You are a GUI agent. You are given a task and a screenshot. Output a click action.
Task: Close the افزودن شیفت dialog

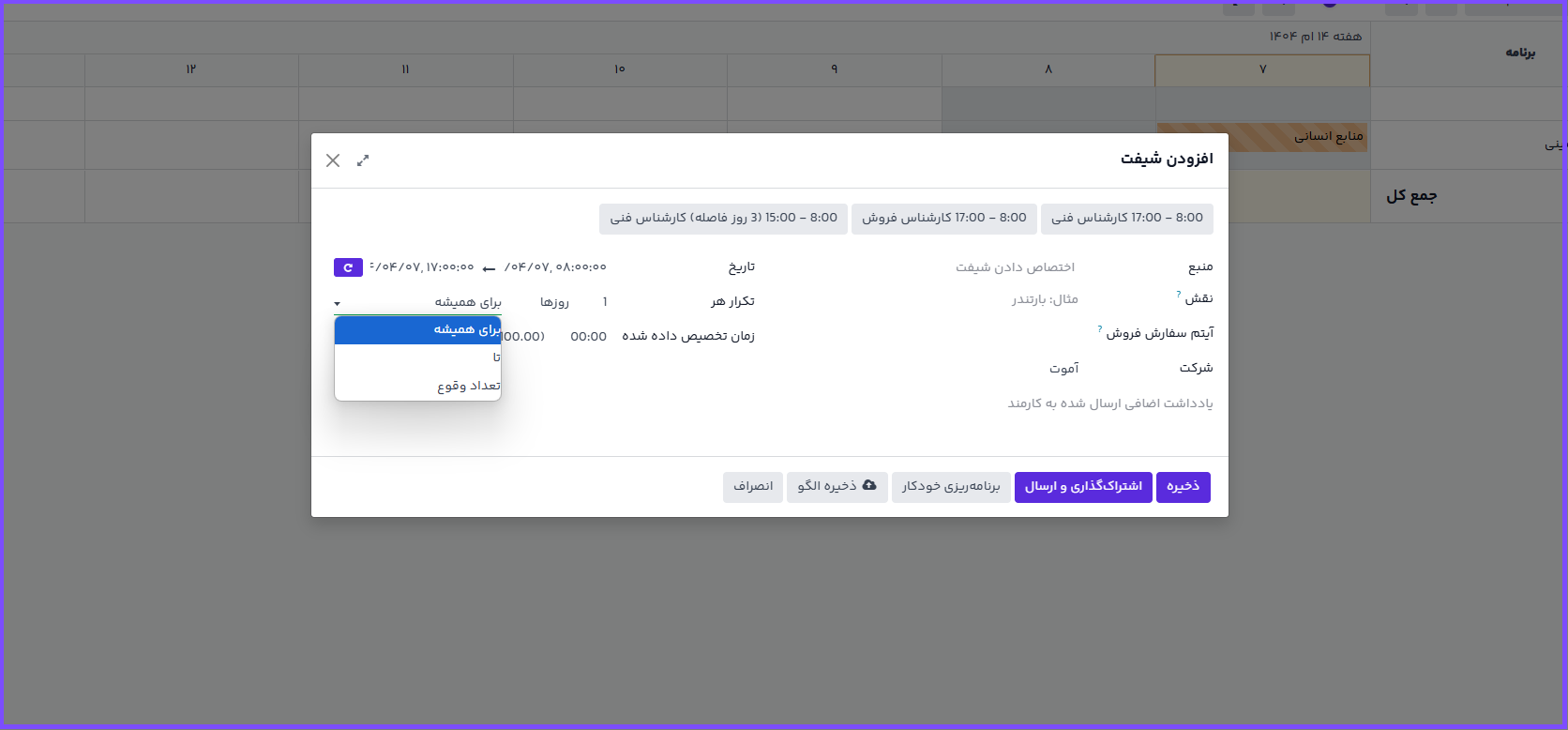point(333,160)
